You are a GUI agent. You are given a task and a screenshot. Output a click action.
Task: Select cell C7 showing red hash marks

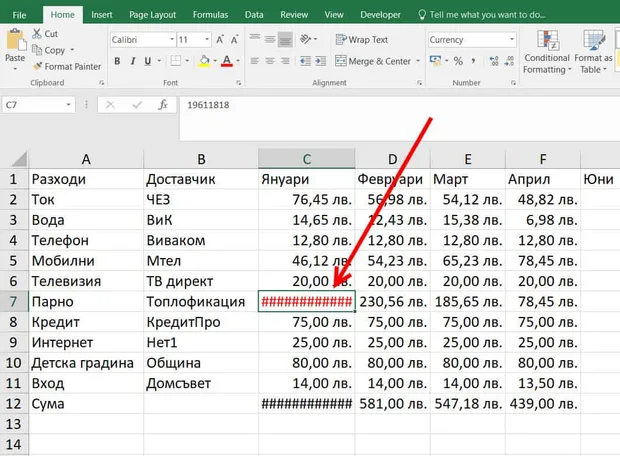tap(306, 301)
